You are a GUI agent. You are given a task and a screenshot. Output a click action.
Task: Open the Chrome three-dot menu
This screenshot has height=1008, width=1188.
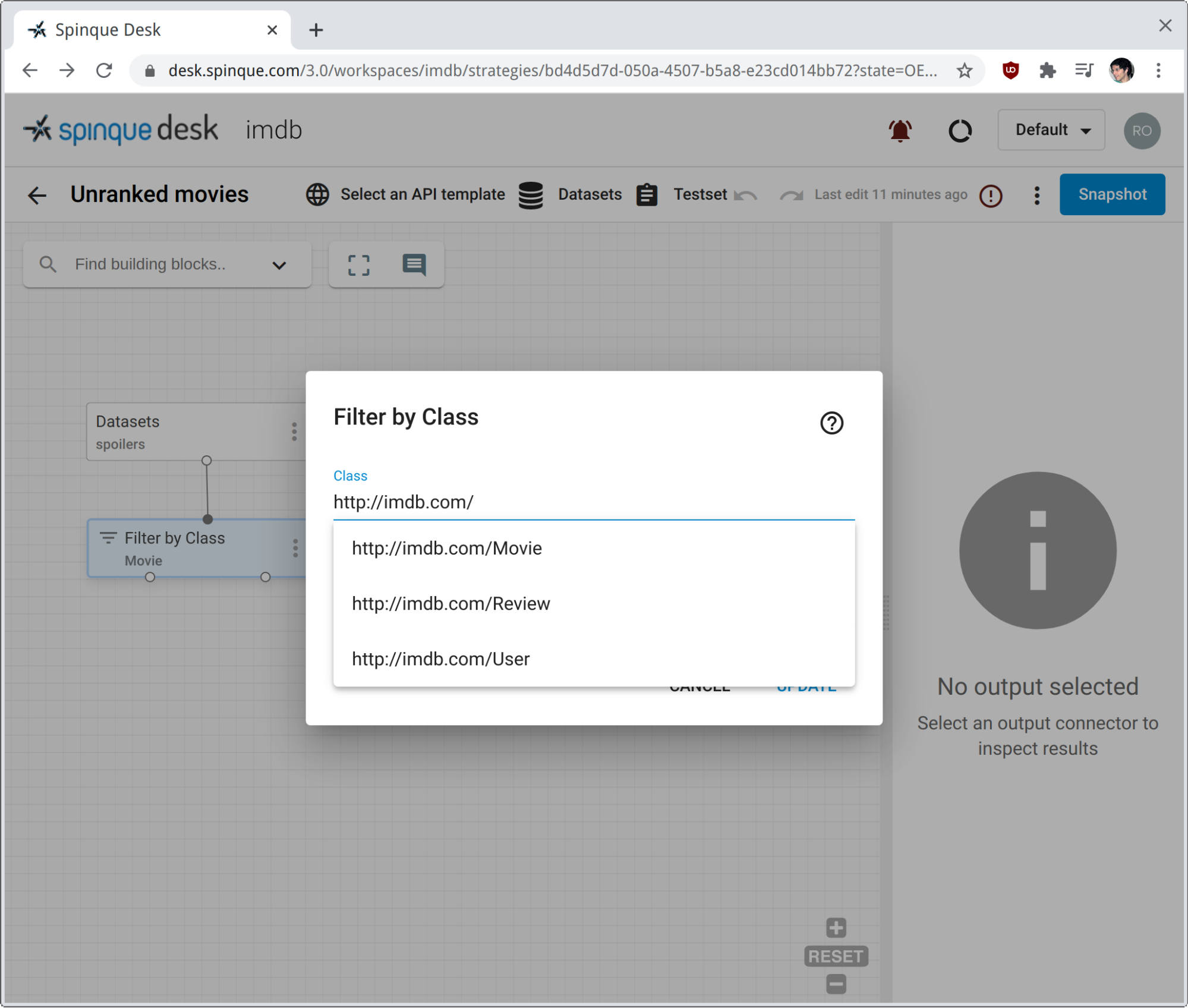[x=1158, y=71]
